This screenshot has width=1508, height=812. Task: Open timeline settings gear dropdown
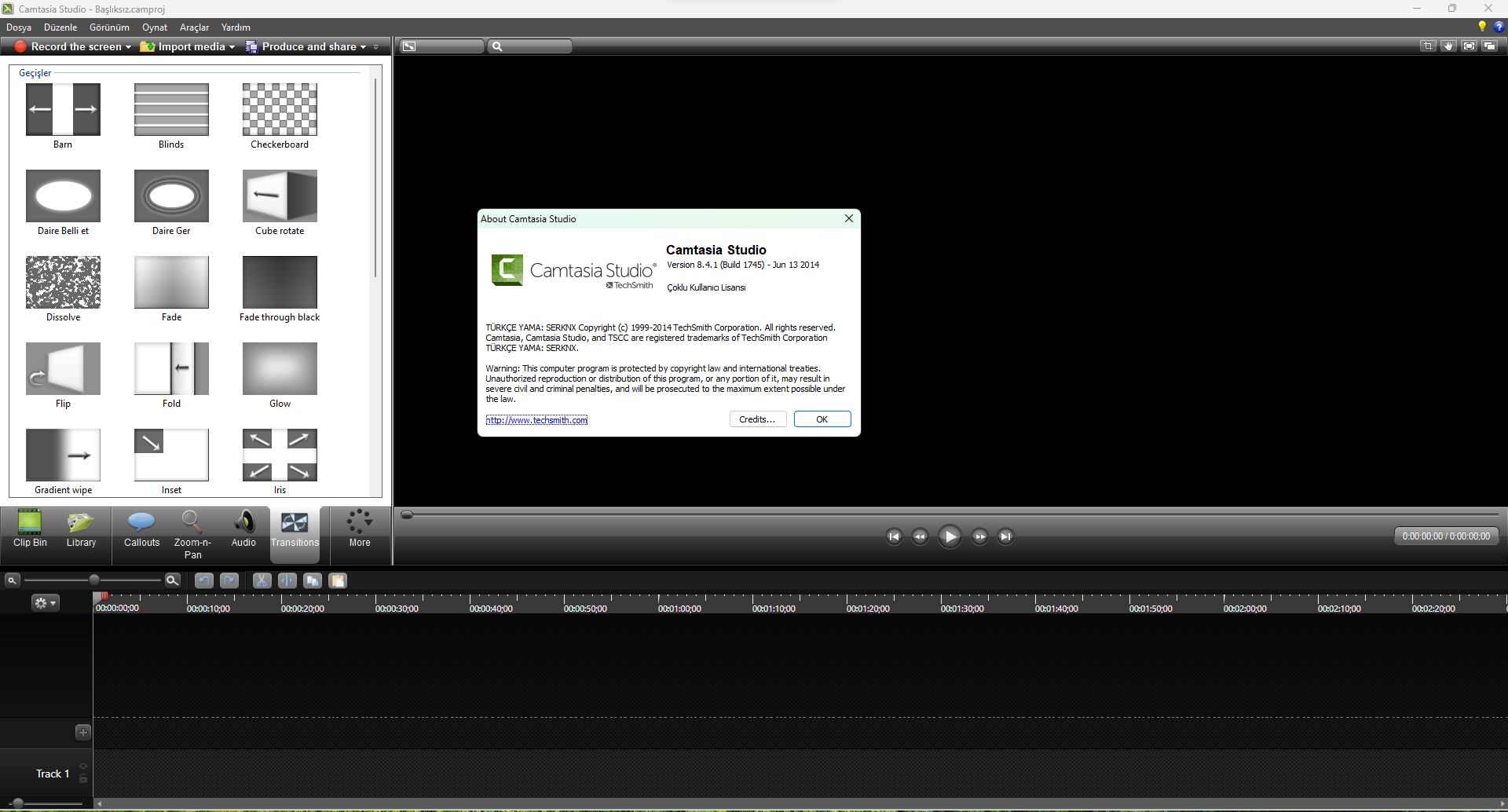pyautogui.click(x=45, y=603)
